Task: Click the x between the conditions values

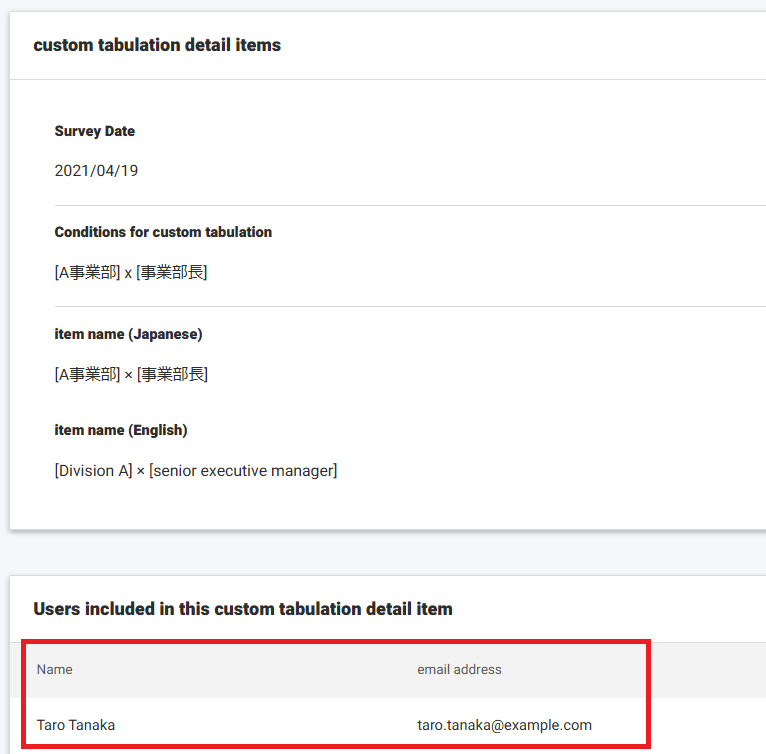Action: coord(128,273)
